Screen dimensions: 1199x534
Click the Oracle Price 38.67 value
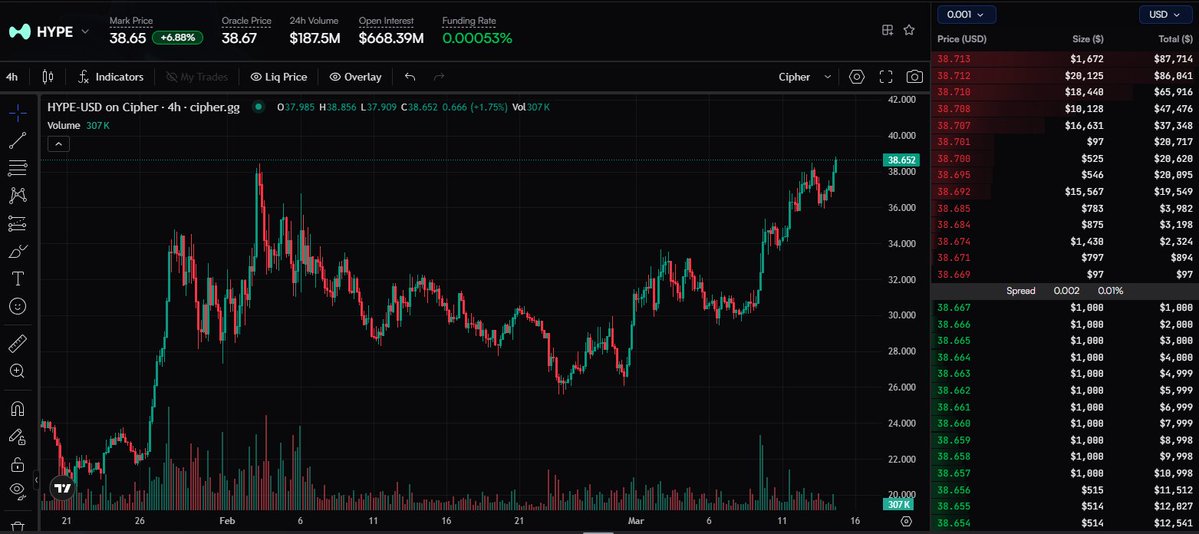[239, 37]
